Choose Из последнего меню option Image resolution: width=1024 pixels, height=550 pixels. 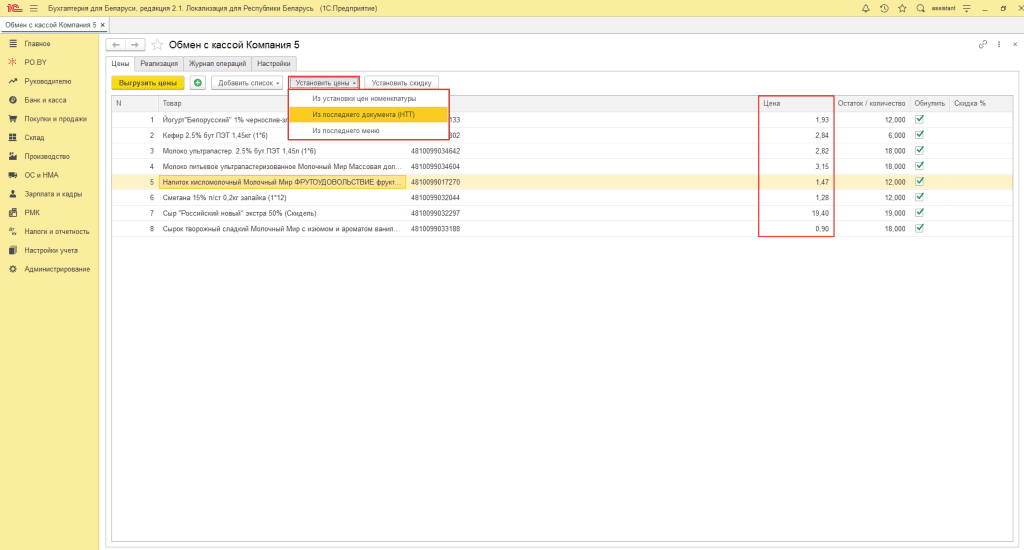(x=368, y=131)
